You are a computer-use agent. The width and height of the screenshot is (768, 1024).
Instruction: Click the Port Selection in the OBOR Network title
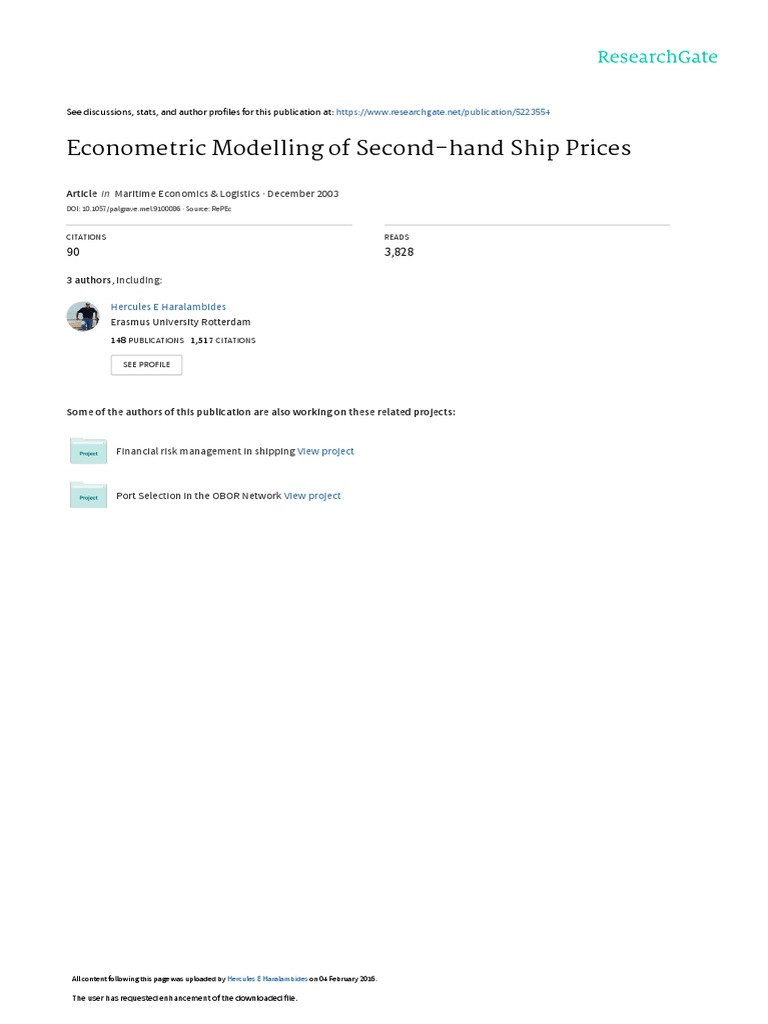coord(199,495)
